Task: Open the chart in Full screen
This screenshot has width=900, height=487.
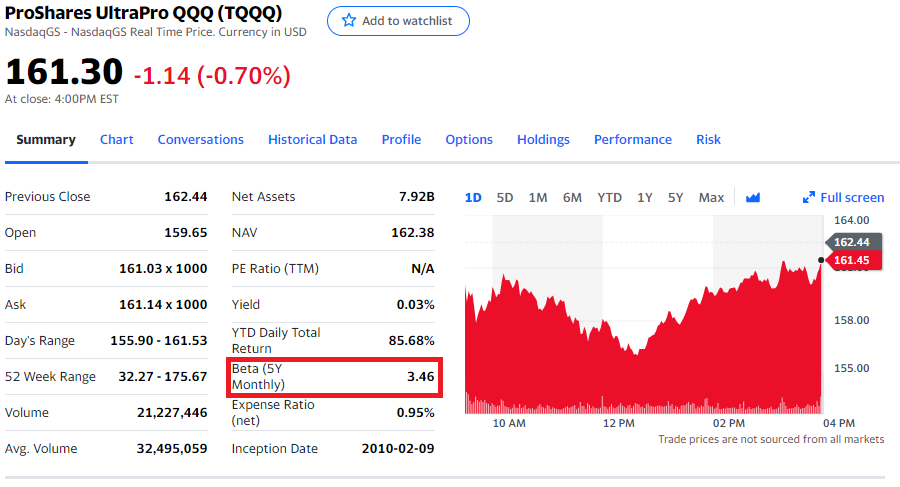Action: (x=843, y=198)
